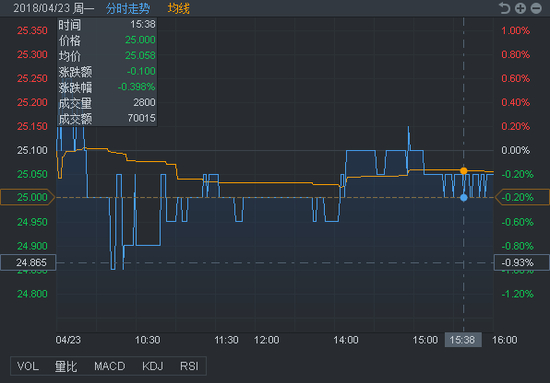Zoom in with the plus icon
Image resolution: width=550 pixels, height=383 pixels.
pos(520,8)
